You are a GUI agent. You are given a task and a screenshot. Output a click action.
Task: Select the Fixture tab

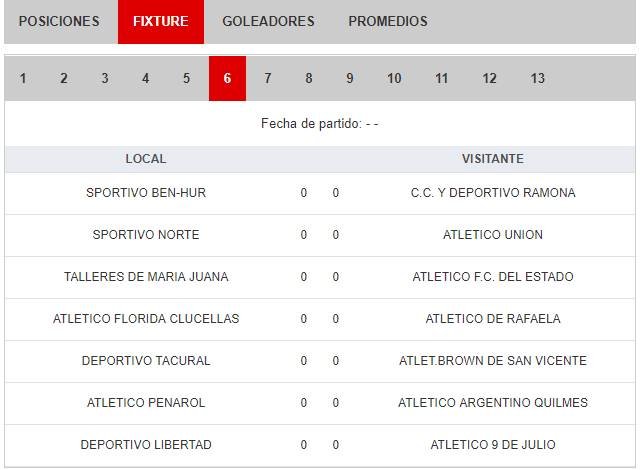(160, 21)
